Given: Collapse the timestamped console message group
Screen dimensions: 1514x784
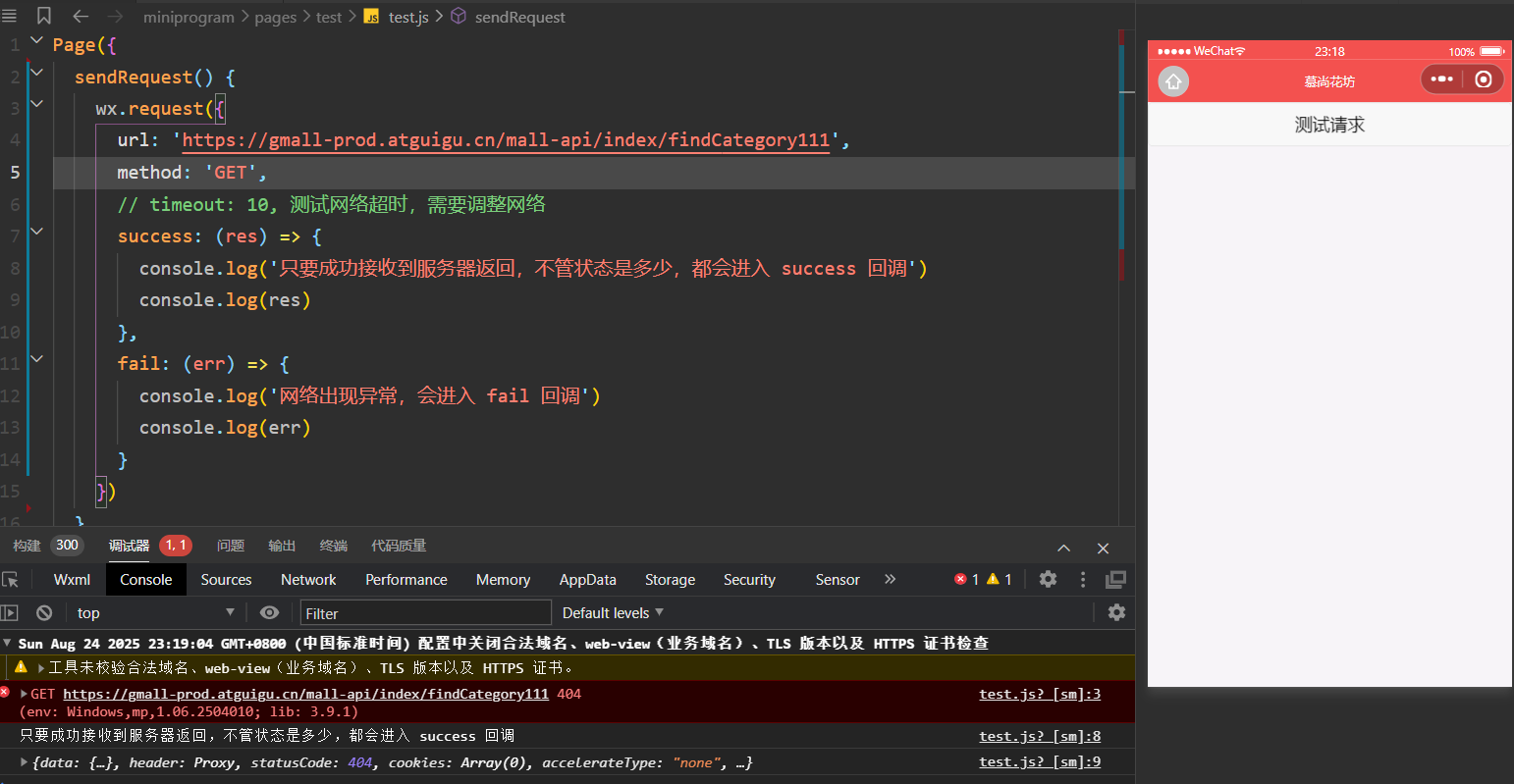Looking at the screenshot, I should click(x=8, y=643).
